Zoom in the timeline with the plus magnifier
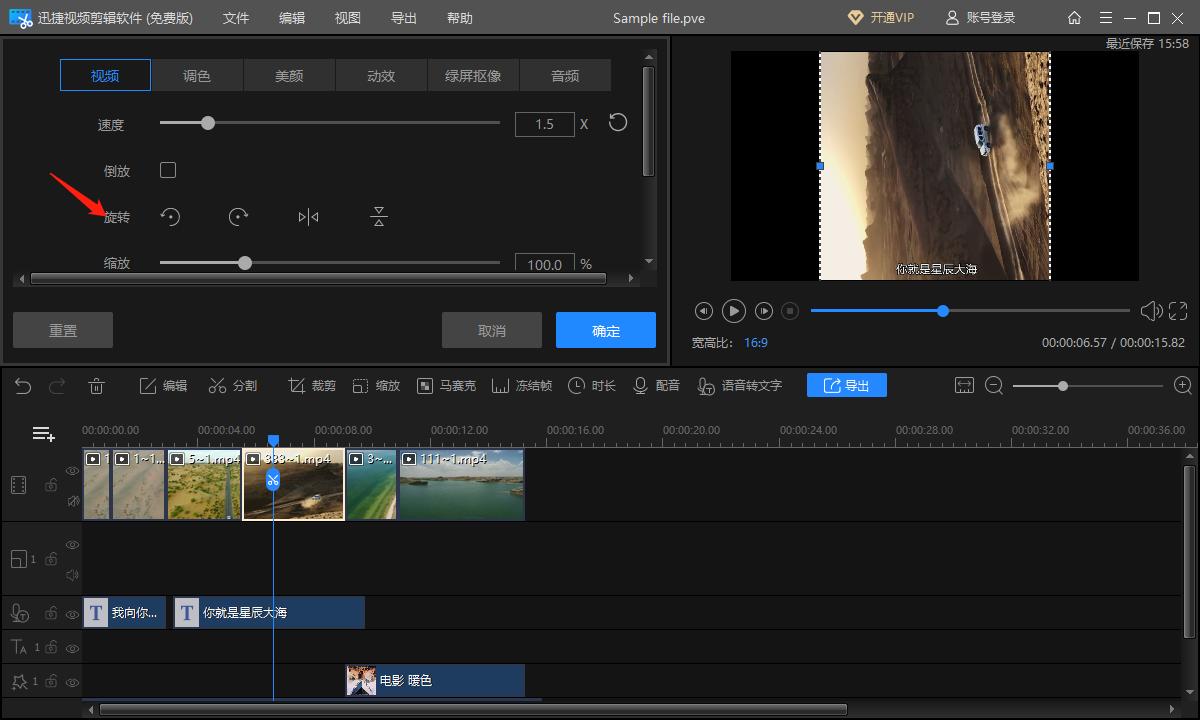The height and width of the screenshot is (720, 1200). point(1183,386)
